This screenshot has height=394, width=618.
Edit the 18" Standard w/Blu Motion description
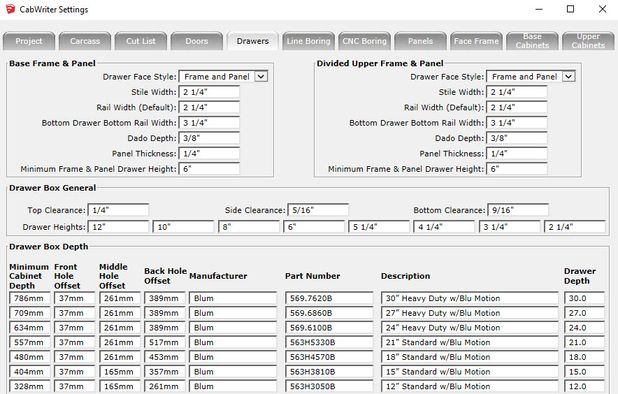470,357
